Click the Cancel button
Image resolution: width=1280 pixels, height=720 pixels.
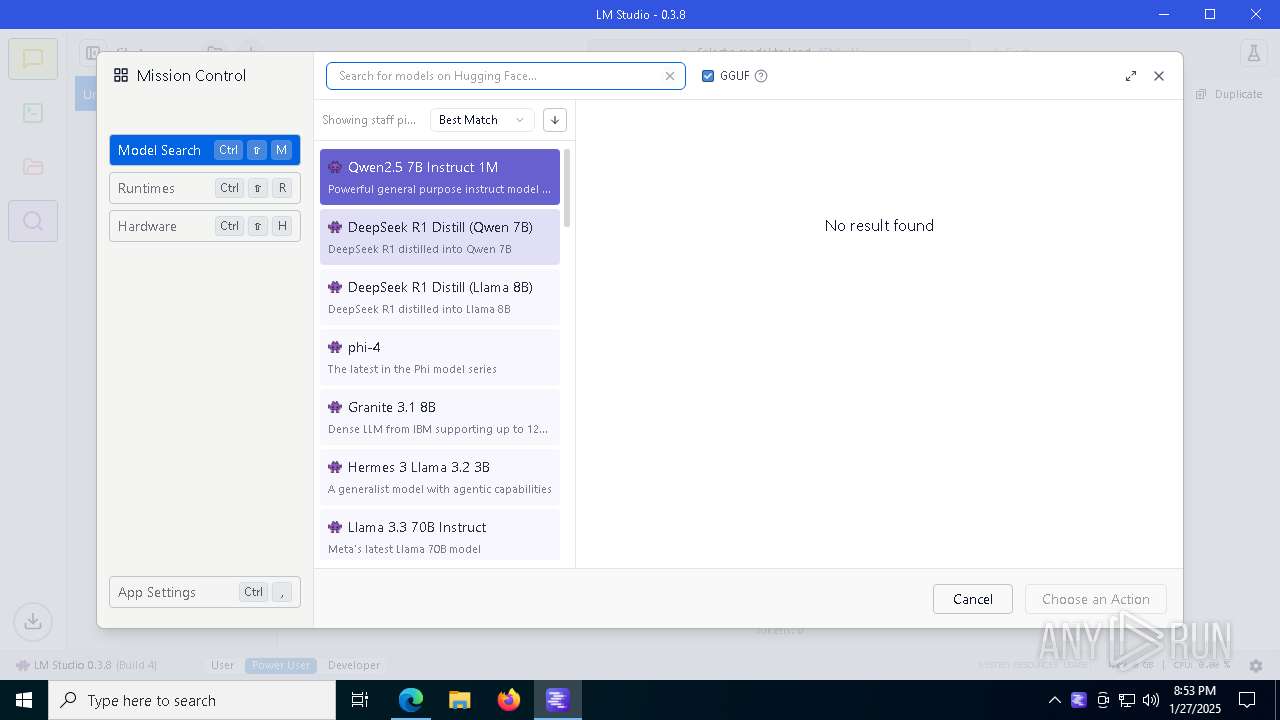(973, 599)
